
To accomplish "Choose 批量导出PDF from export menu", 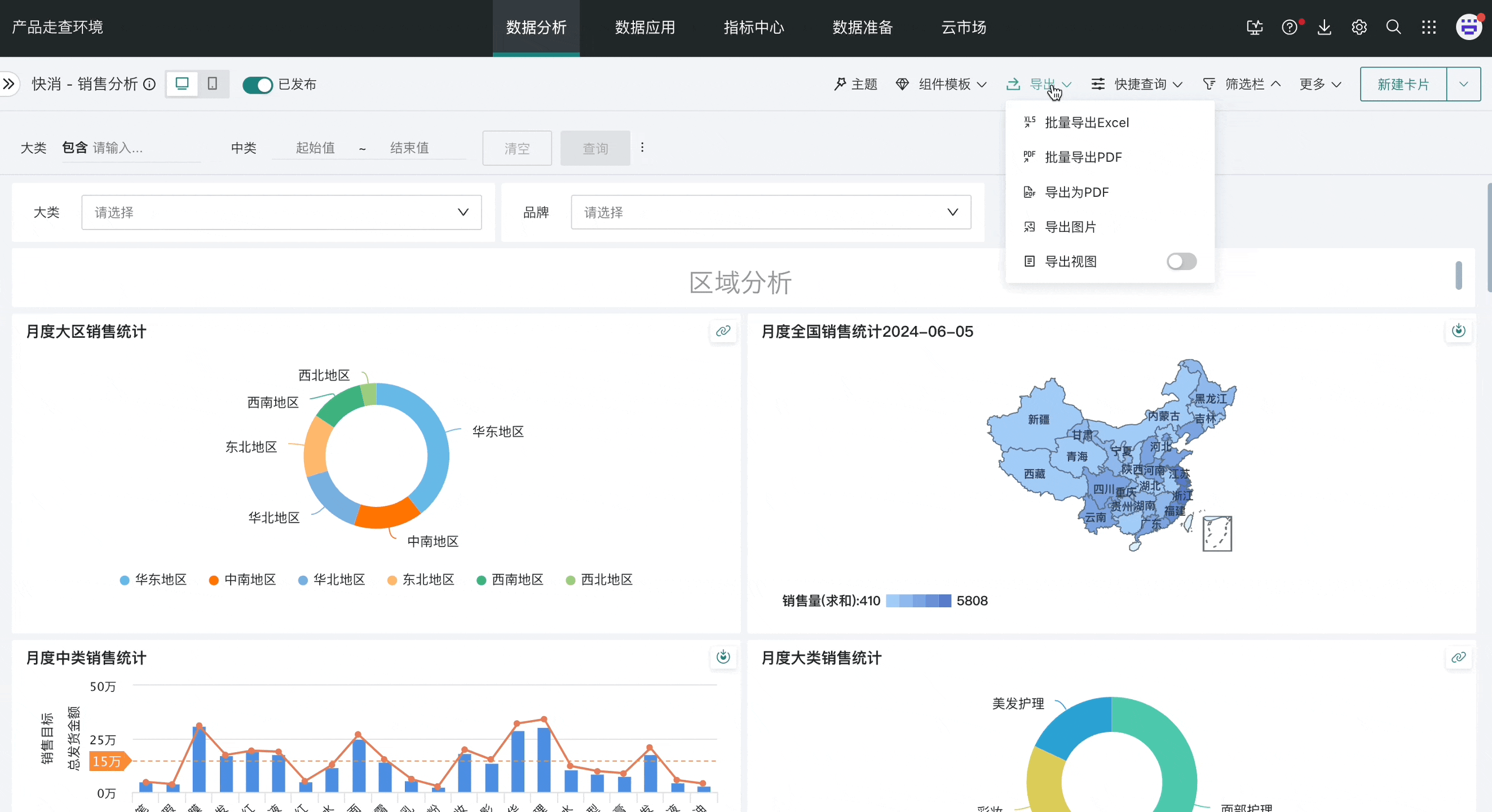I will pyautogui.click(x=1110, y=157).
